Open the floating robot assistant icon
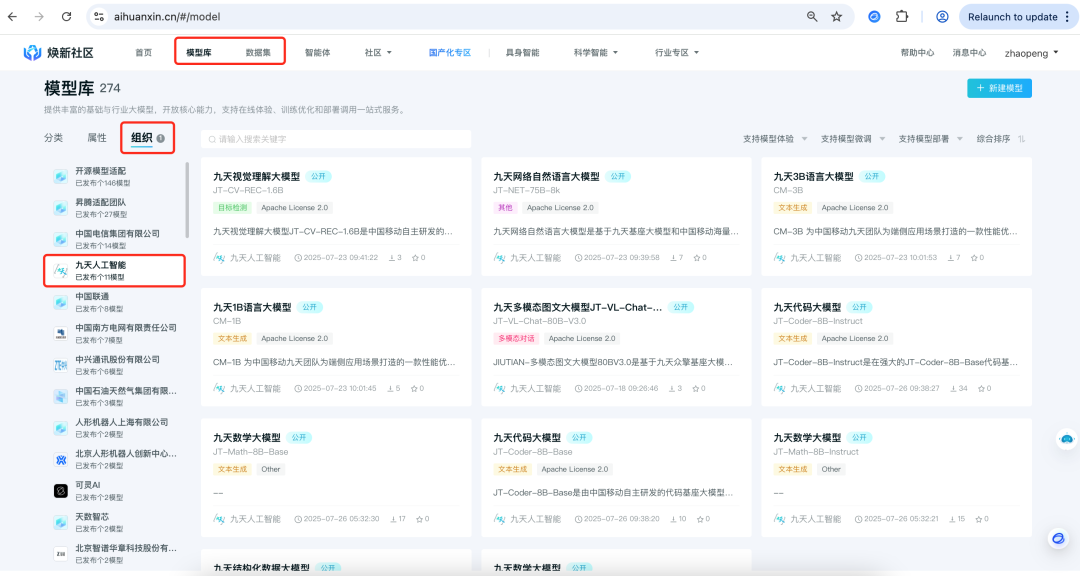 click(1066, 439)
